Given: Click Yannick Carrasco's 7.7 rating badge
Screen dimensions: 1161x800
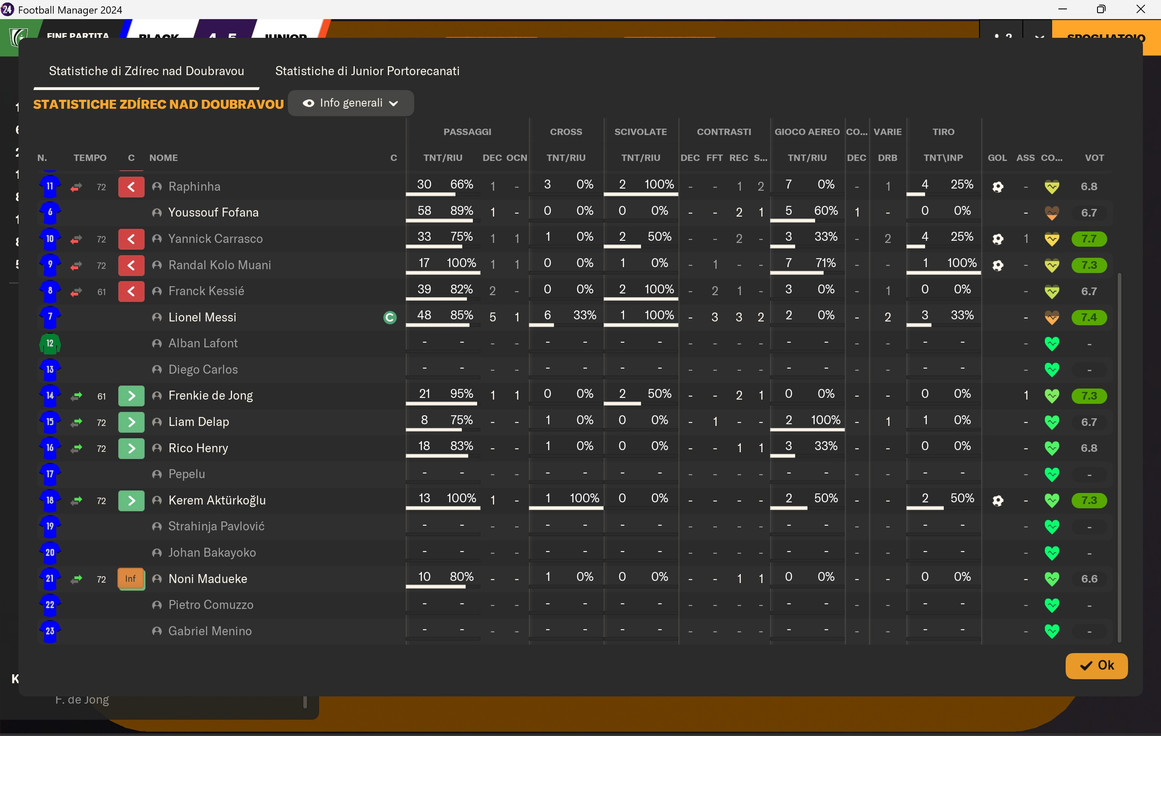Looking at the screenshot, I should [1088, 239].
